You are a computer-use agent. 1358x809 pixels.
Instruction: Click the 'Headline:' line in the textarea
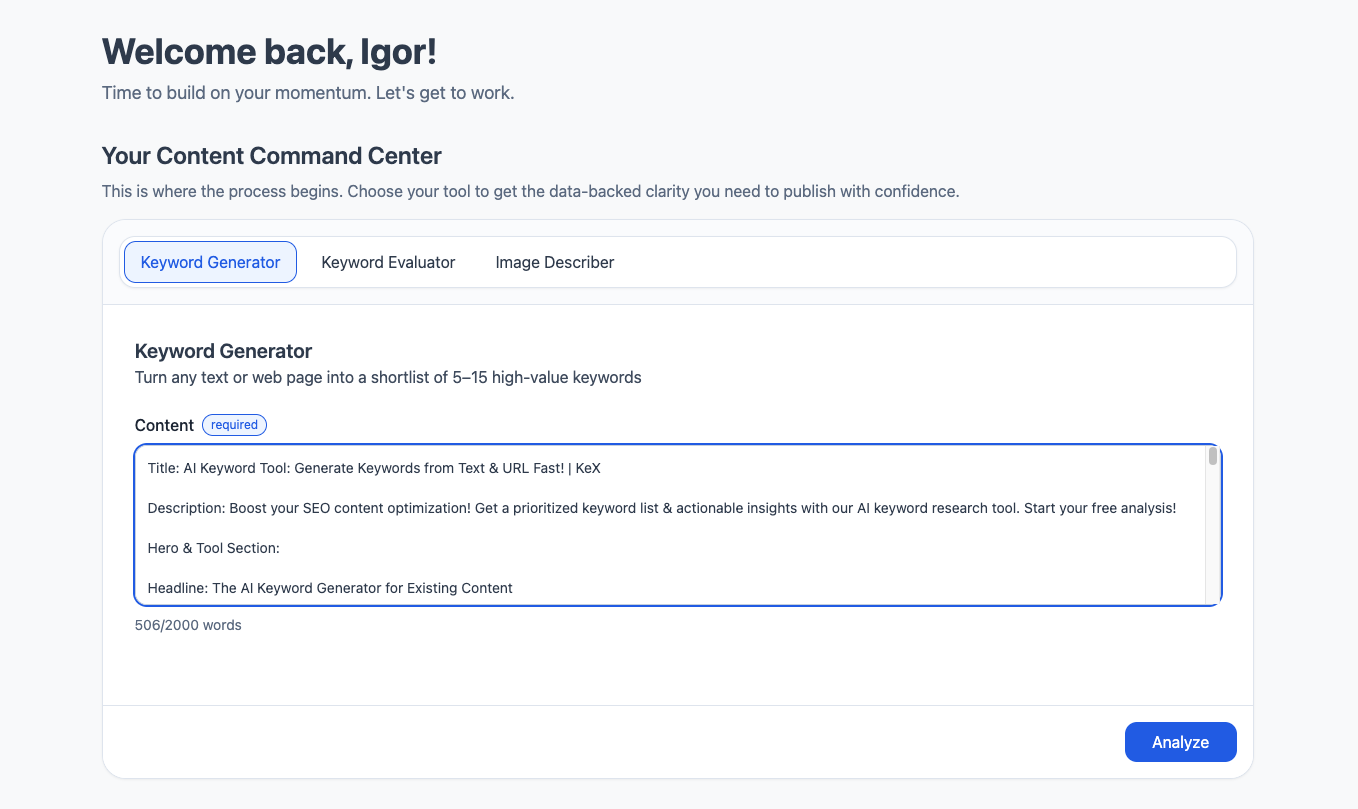click(330, 588)
